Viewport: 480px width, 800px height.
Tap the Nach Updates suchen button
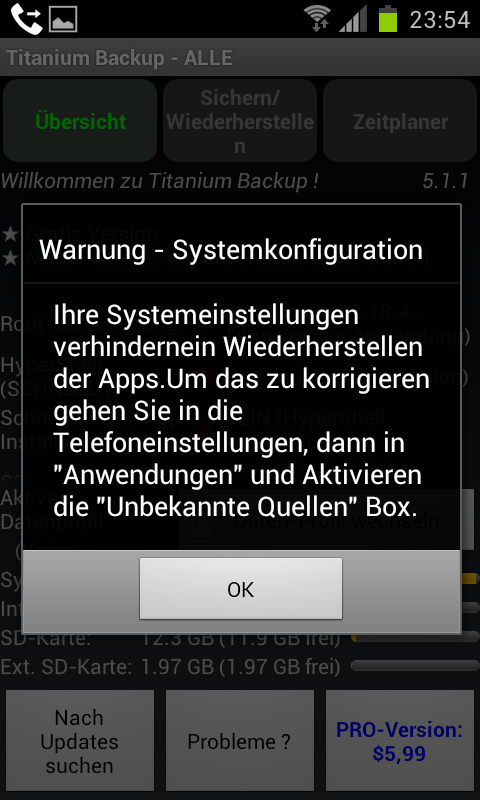pyautogui.click(x=80, y=741)
